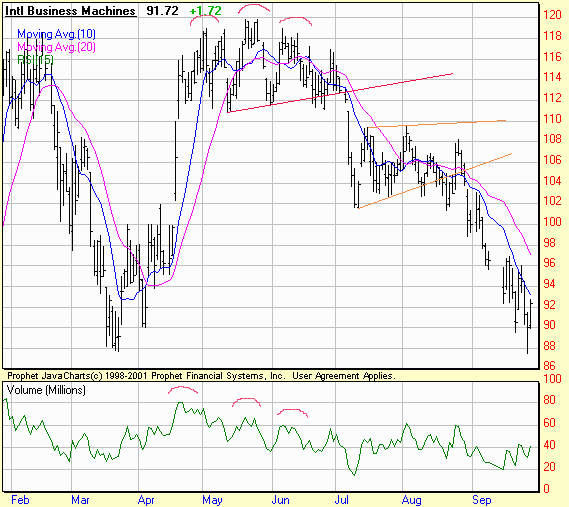569x507 pixels.
Task: Click the 'Jun' month label
Action: point(281,500)
